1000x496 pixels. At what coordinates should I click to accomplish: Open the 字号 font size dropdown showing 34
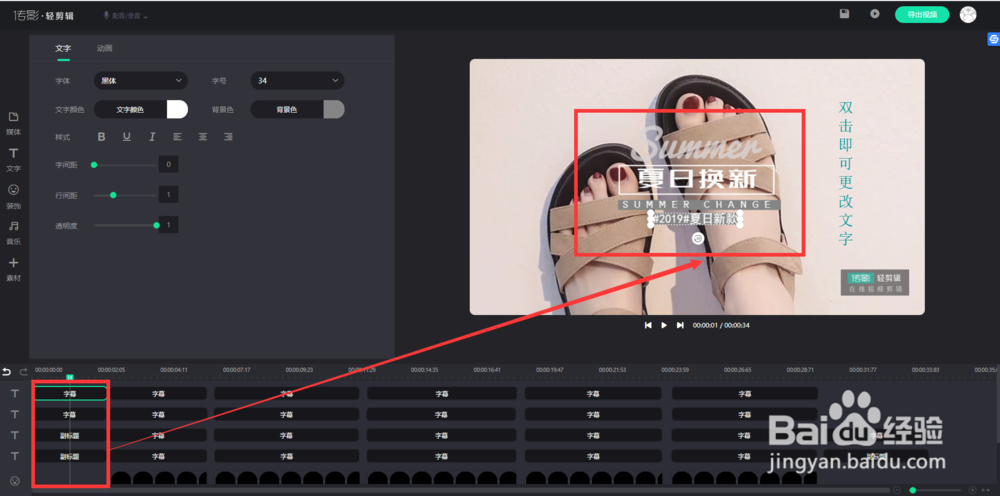(x=297, y=81)
